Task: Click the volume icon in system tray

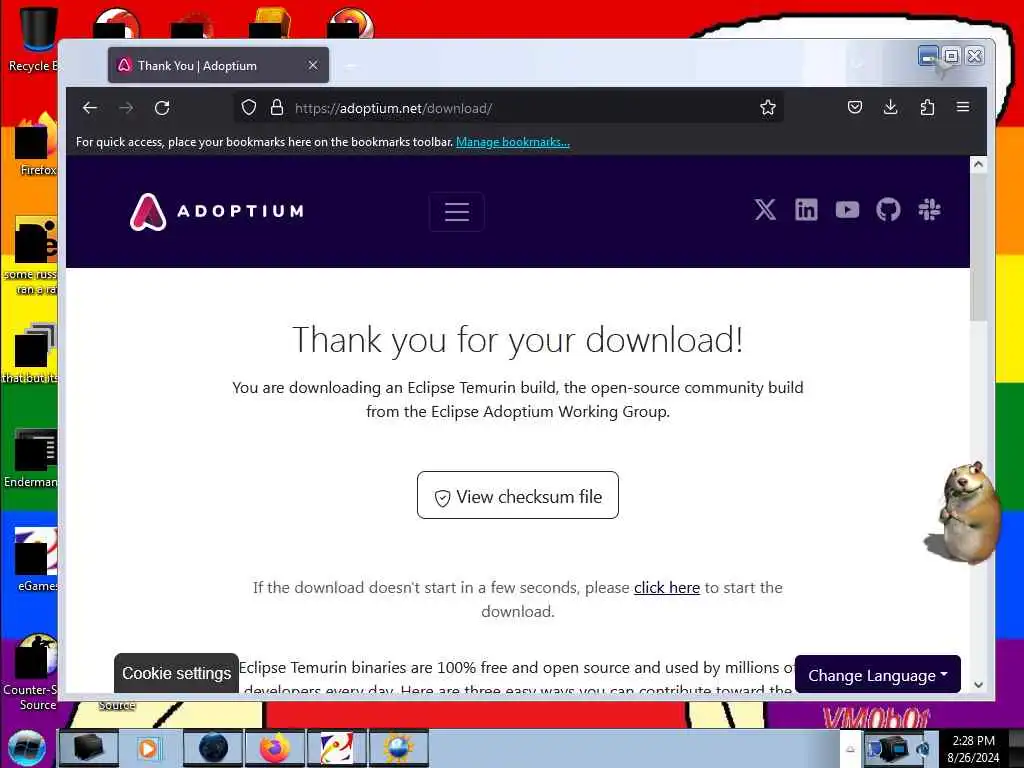Action: pyautogui.click(x=923, y=749)
